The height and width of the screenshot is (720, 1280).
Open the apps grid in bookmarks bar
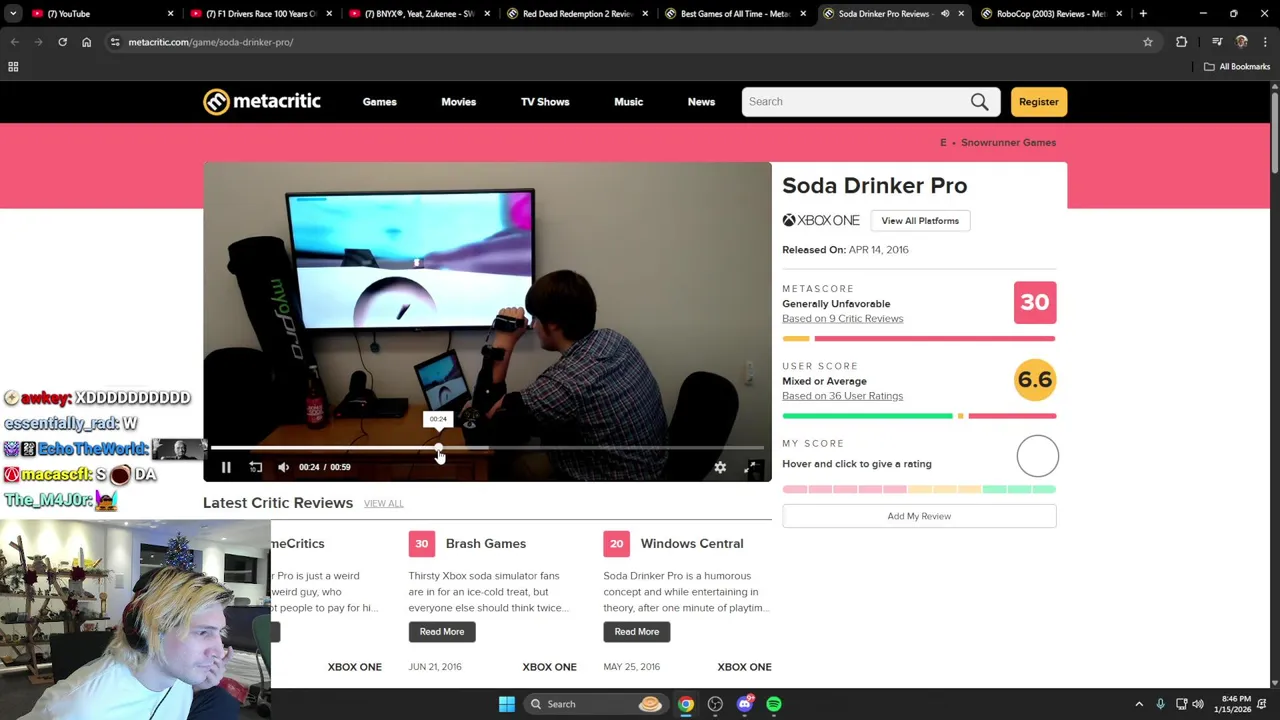(x=13, y=67)
